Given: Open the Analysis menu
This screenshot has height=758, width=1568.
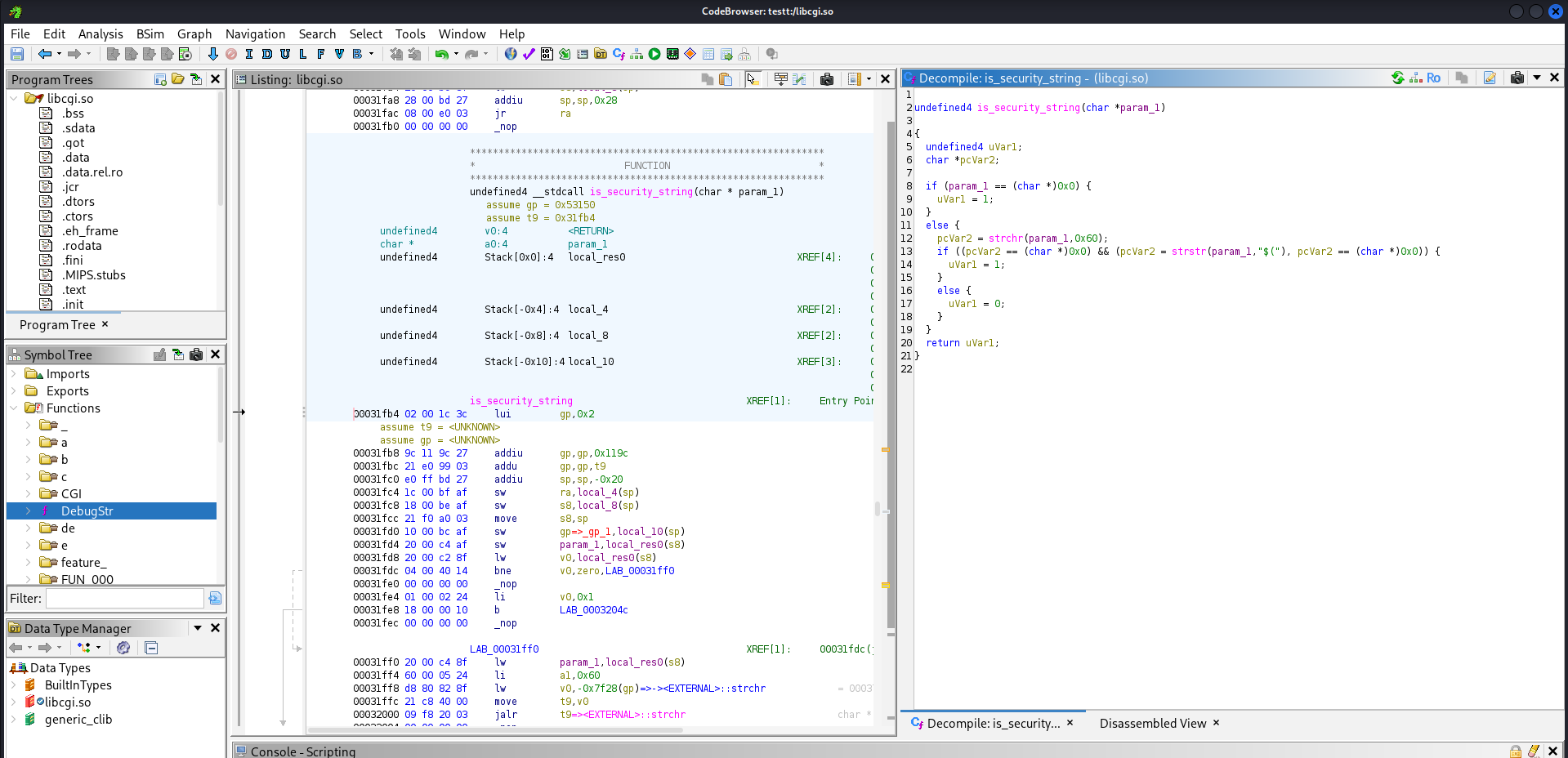Looking at the screenshot, I should (101, 33).
